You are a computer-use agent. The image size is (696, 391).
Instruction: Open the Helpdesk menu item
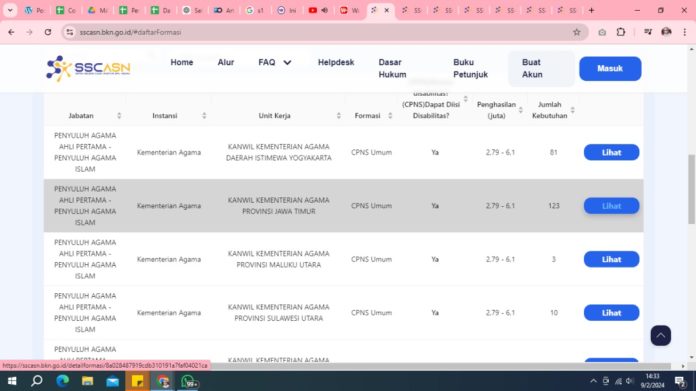(x=336, y=63)
